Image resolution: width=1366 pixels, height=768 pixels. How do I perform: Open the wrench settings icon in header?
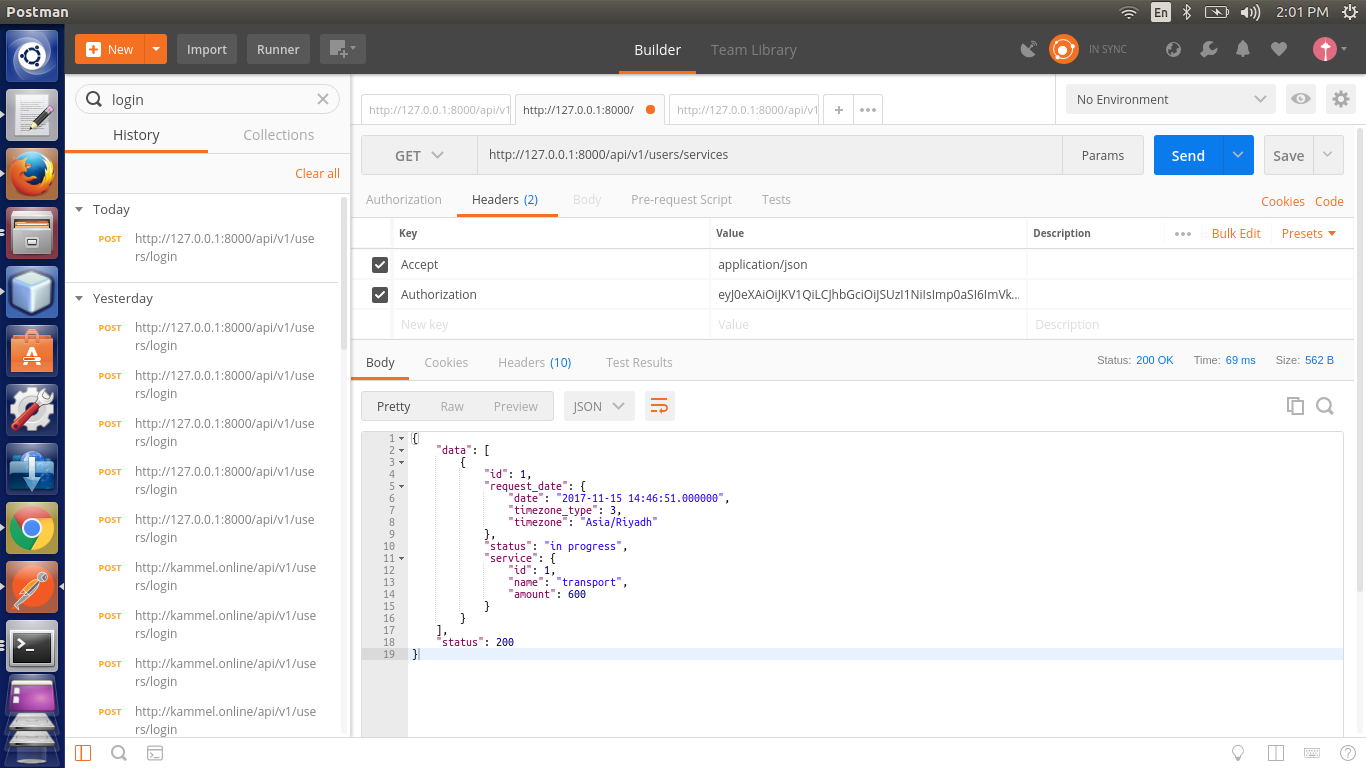(x=1208, y=49)
